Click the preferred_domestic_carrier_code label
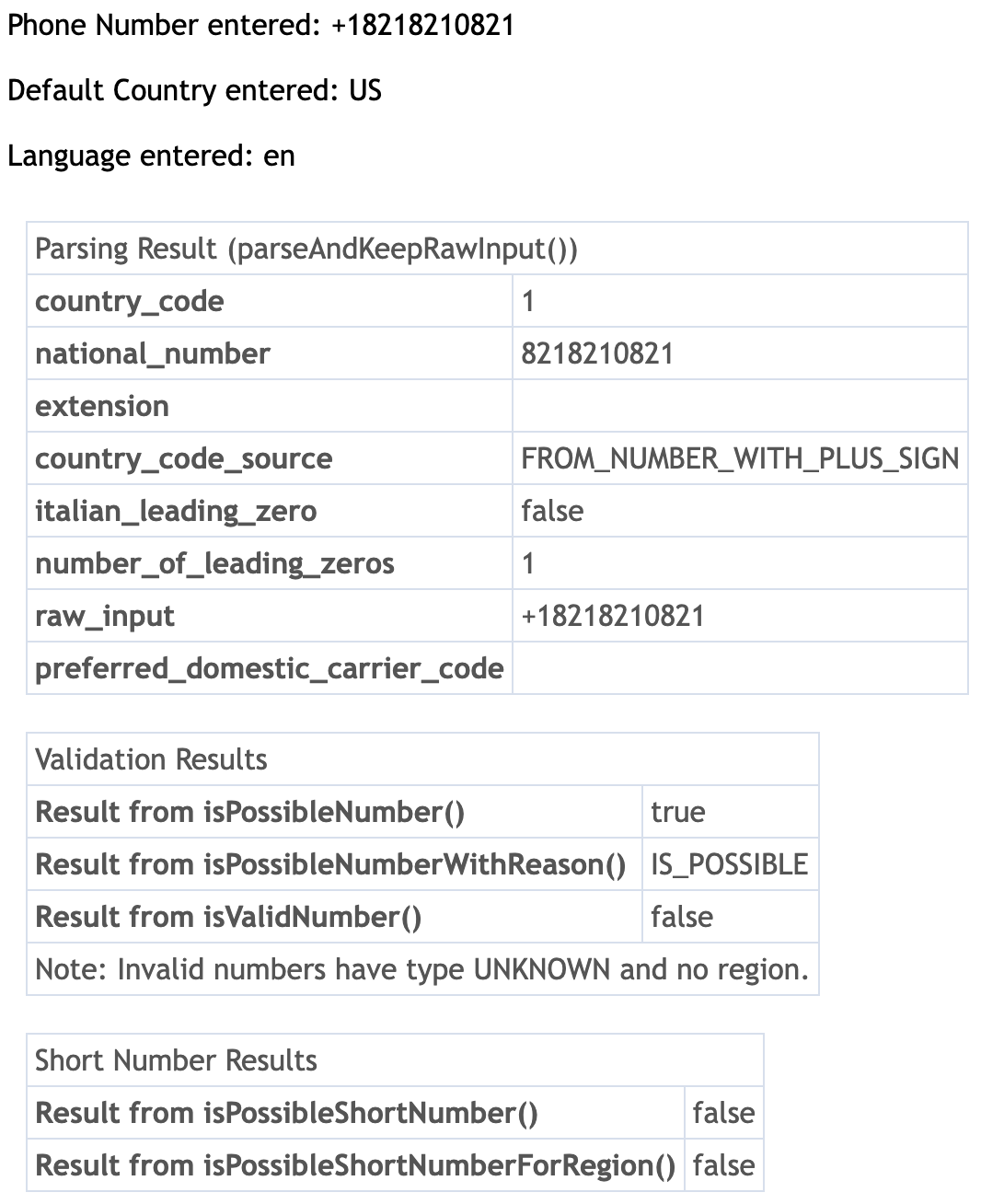Image resolution: width=981 pixels, height=1204 pixels. coord(269,668)
